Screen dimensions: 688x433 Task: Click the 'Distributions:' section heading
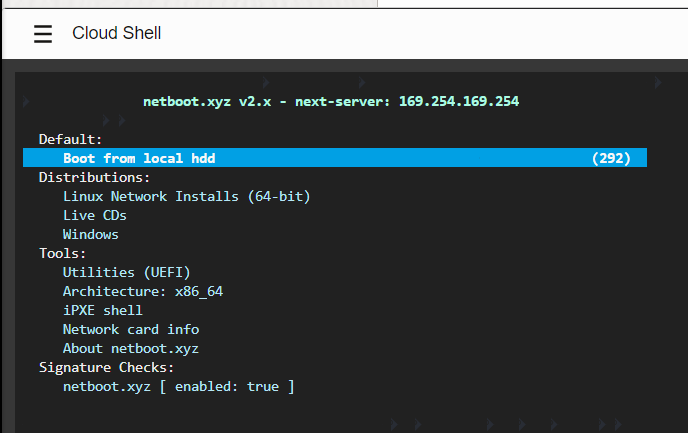(94, 177)
